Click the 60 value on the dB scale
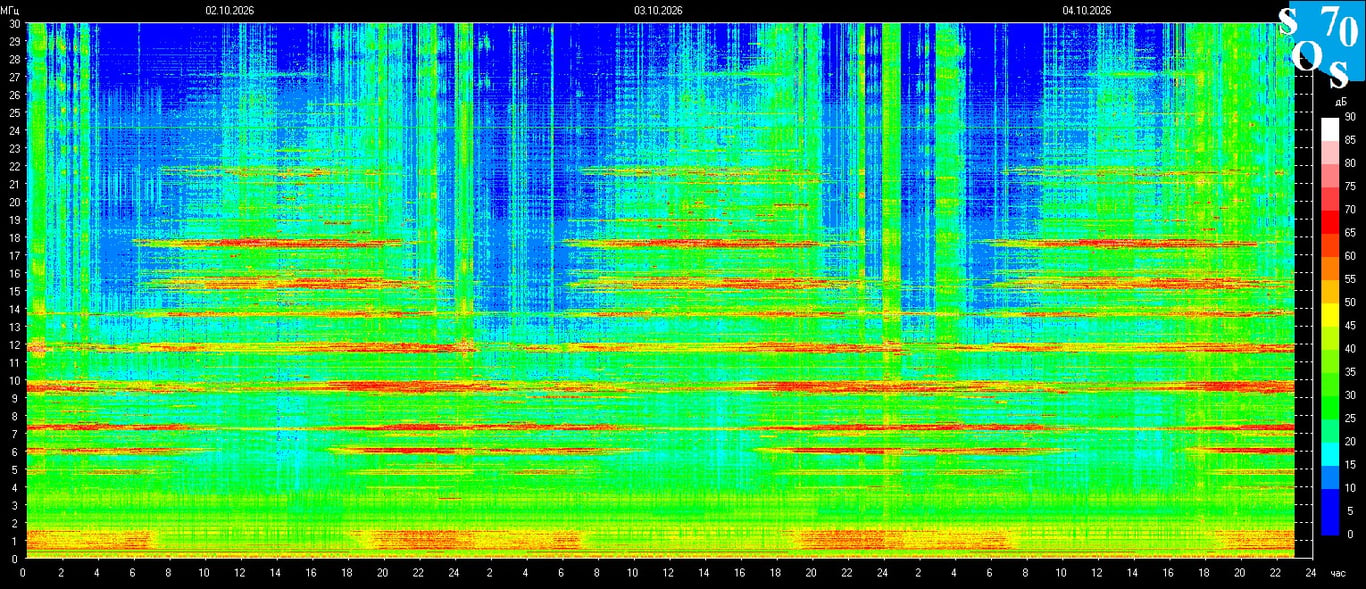 click(x=1349, y=256)
